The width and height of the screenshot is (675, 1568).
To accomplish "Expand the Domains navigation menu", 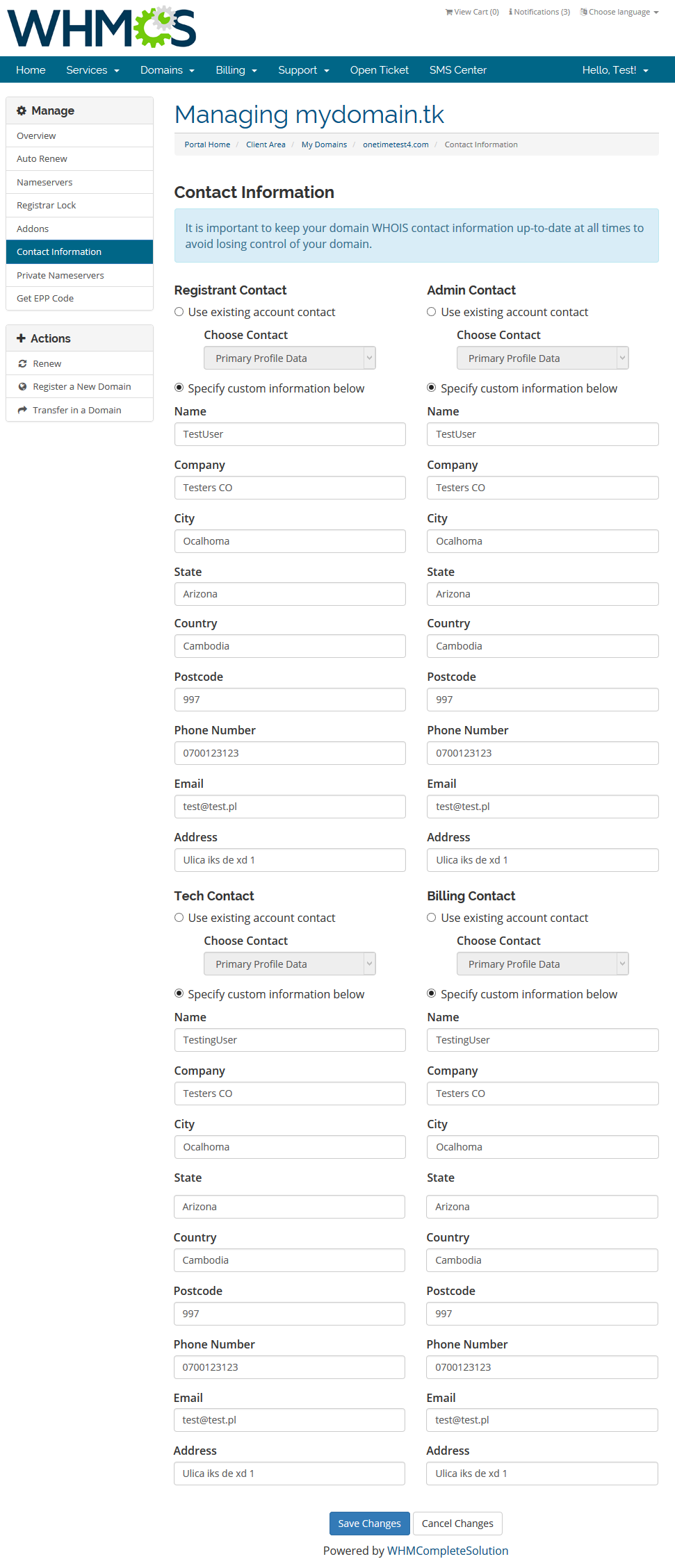I will (x=167, y=70).
